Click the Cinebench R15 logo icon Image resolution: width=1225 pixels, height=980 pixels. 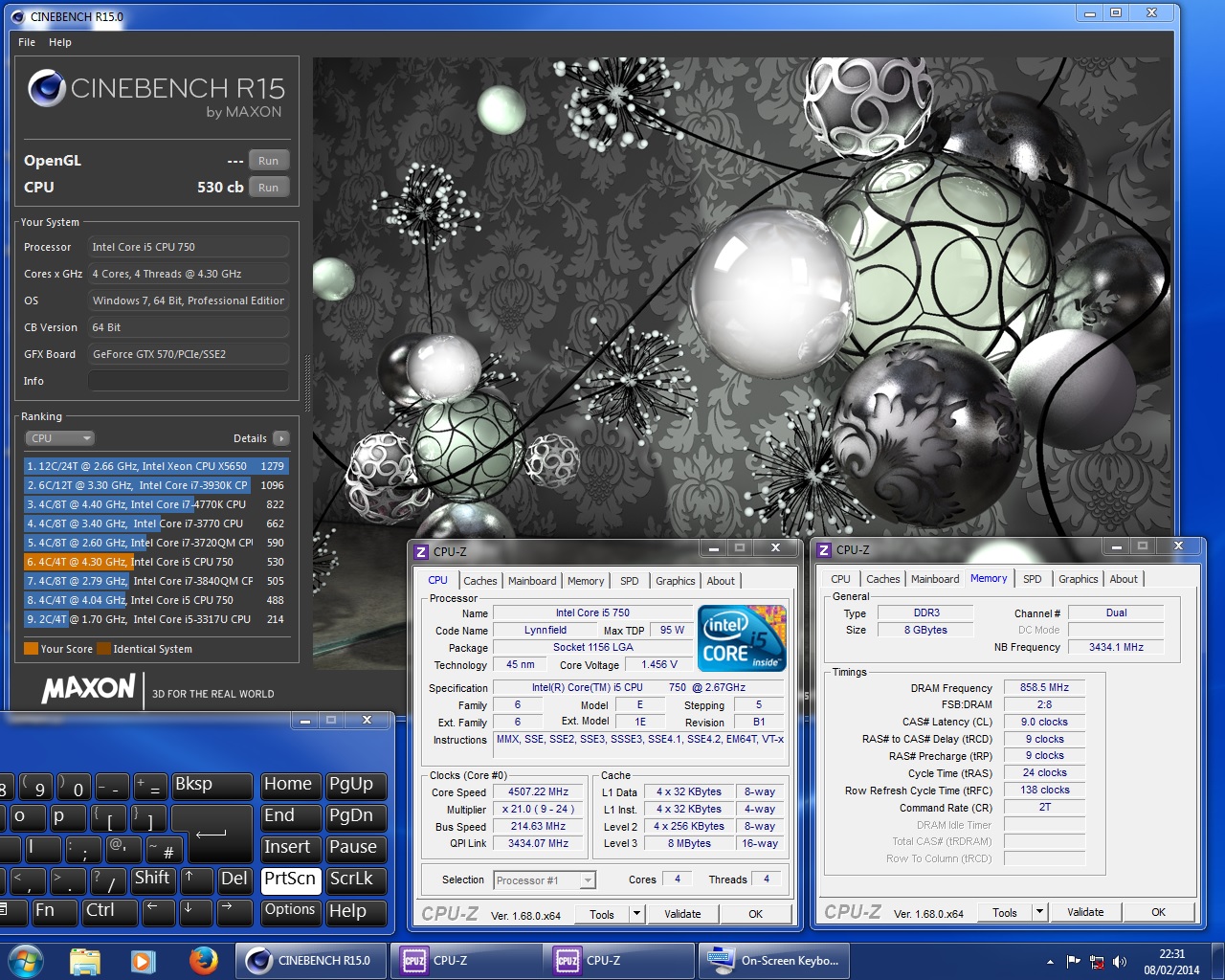[x=47, y=88]
